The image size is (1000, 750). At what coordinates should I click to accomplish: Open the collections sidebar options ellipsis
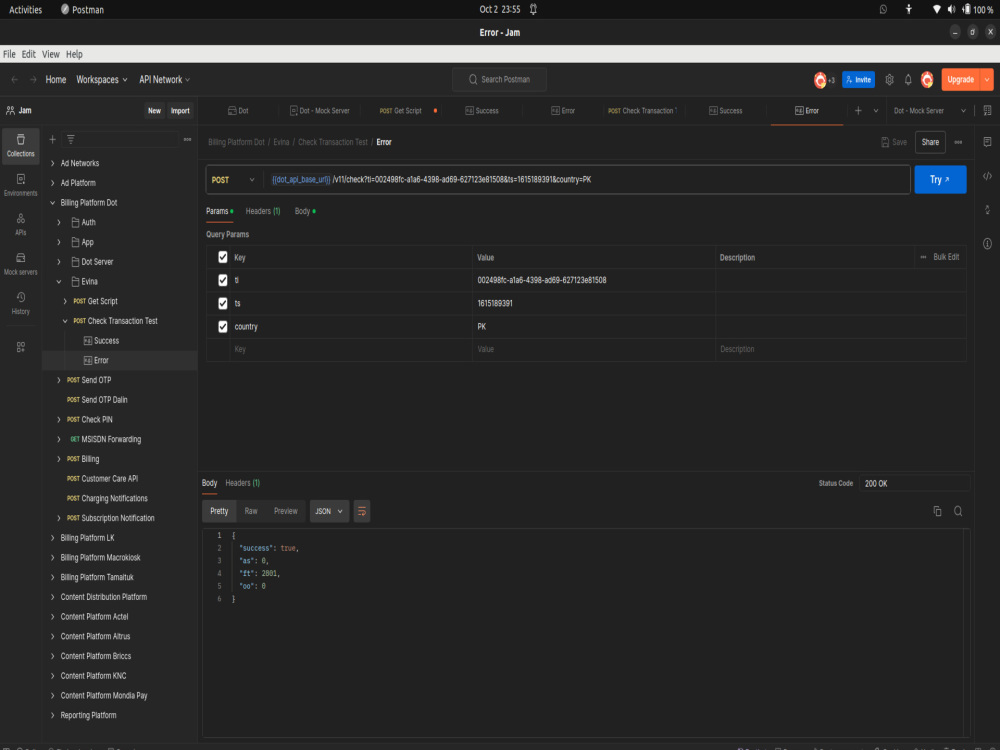pyautogui.click(x=188, y=139)
